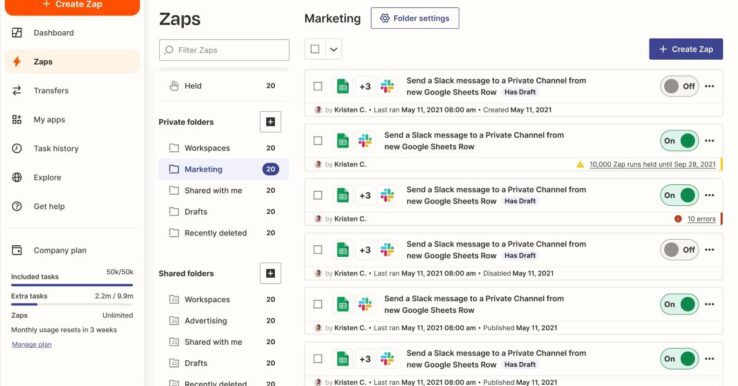Screen dimensions: 738x386
Task: Open the 10,000 Zap runs held link
Action: click(652, 164)
